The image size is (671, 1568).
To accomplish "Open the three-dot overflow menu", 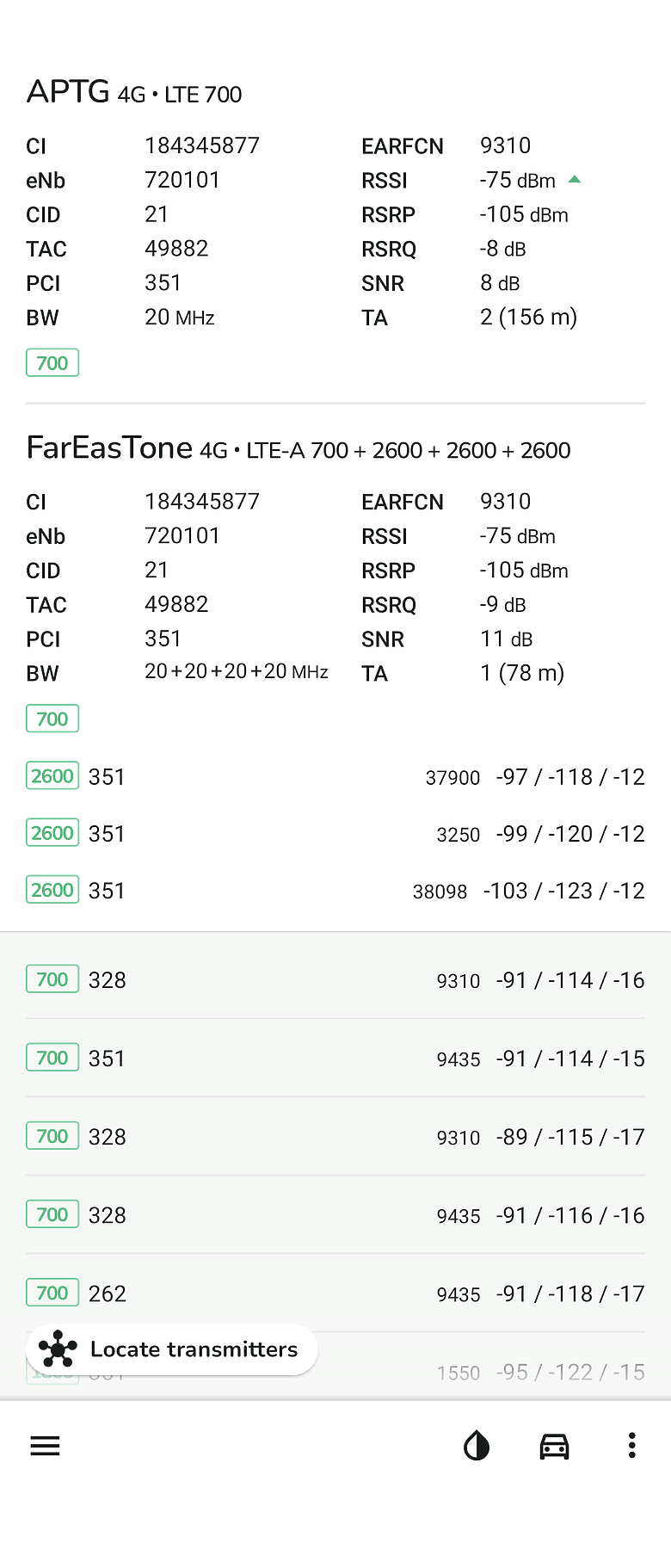I will coord(631,1446).
